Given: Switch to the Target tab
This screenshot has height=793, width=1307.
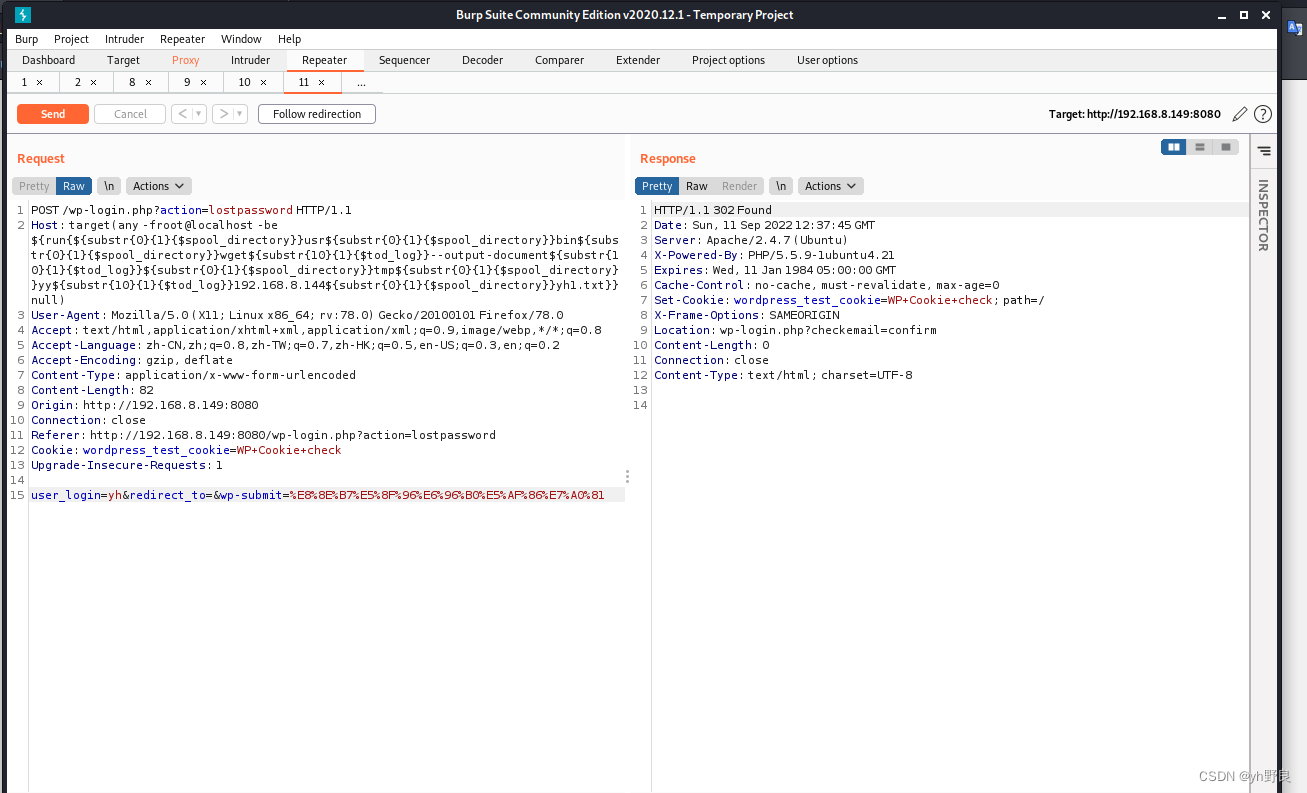Looking at the screenshot, I should pyautogui.click(x=124, y=60).
